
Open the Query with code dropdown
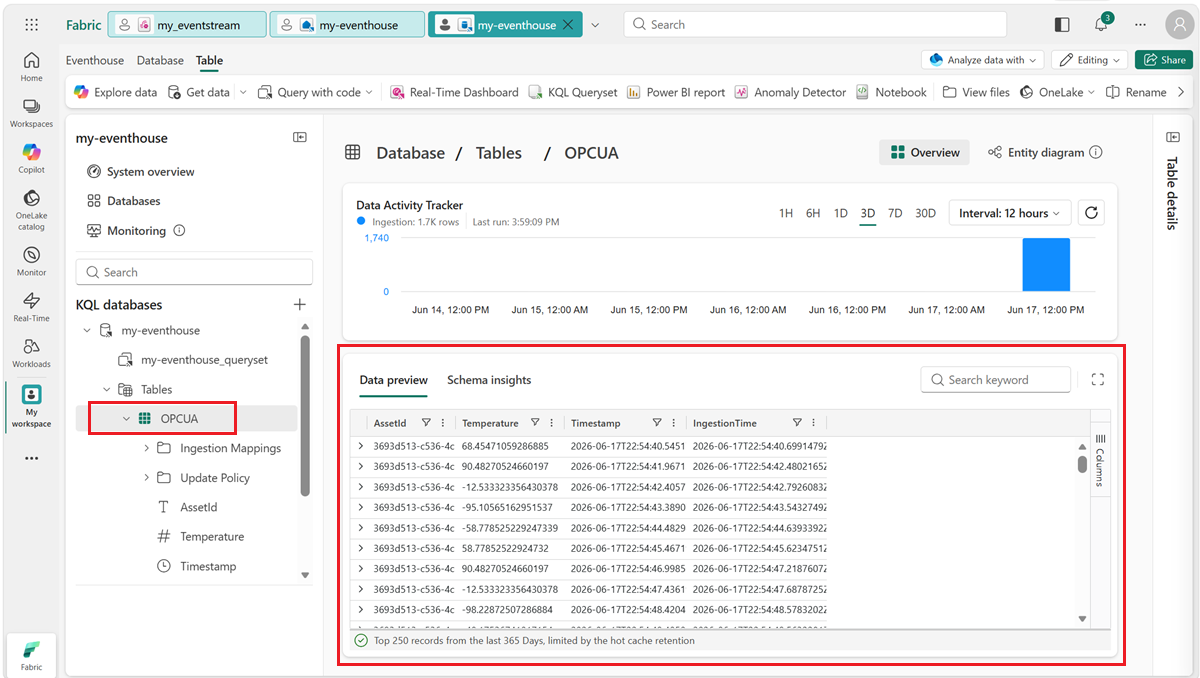[x=316, y=92]
